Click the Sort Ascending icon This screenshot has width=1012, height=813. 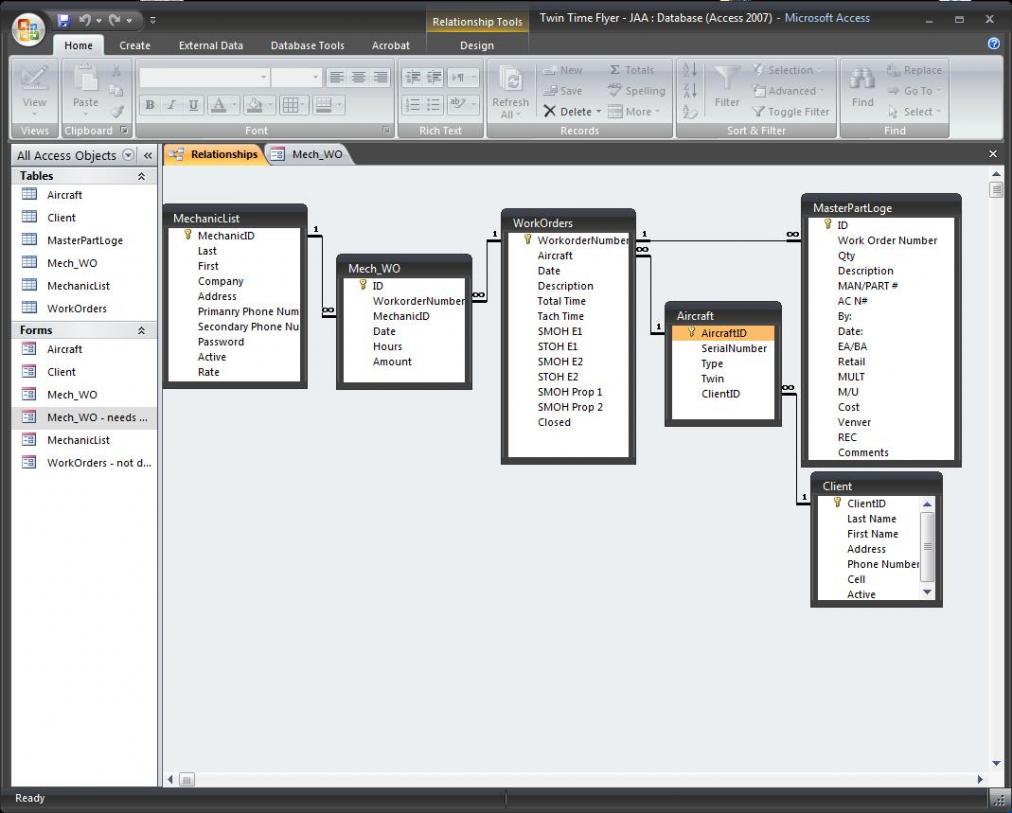[x=689, y=70]
